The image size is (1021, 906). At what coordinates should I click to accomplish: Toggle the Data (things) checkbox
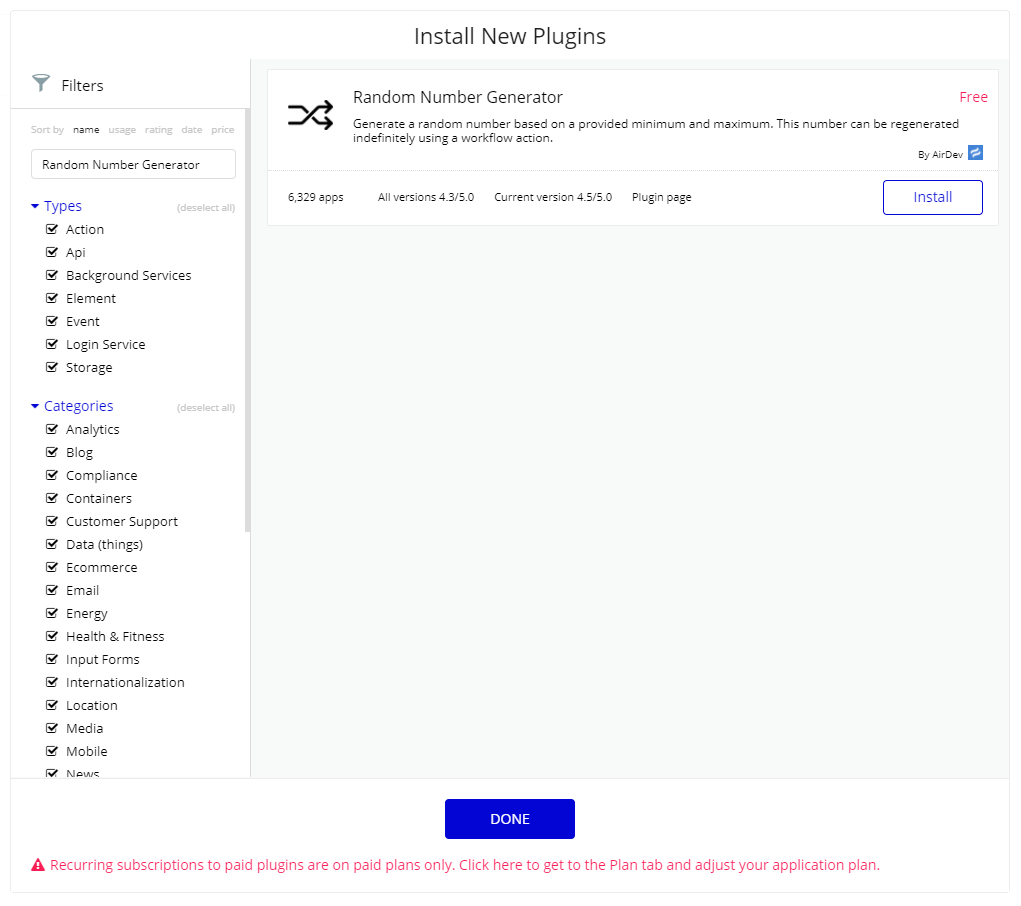52,545
